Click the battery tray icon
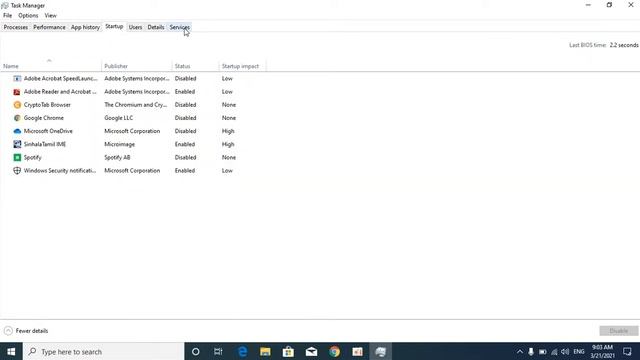 point(542,351)
